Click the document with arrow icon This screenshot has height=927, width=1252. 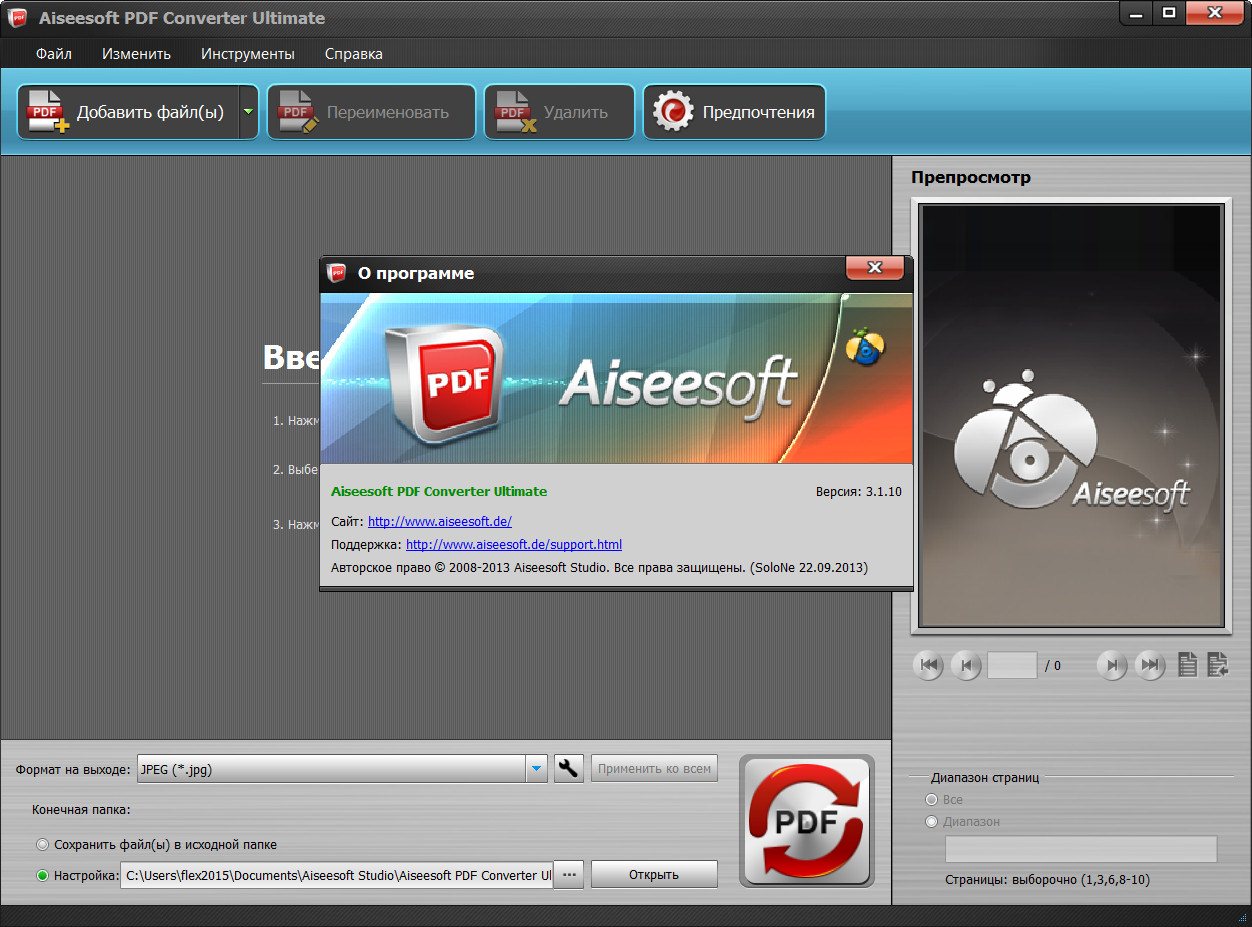[x=1217, y=664]
